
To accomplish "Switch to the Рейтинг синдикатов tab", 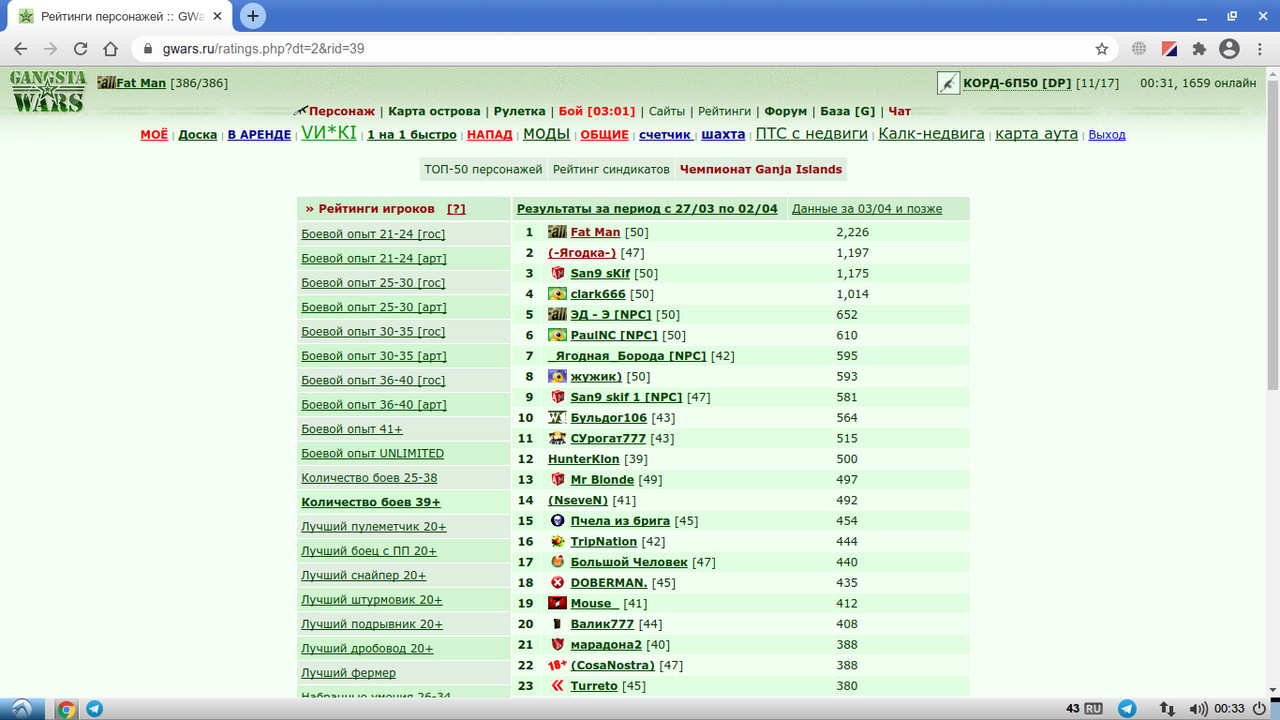I will pos(611,169).
